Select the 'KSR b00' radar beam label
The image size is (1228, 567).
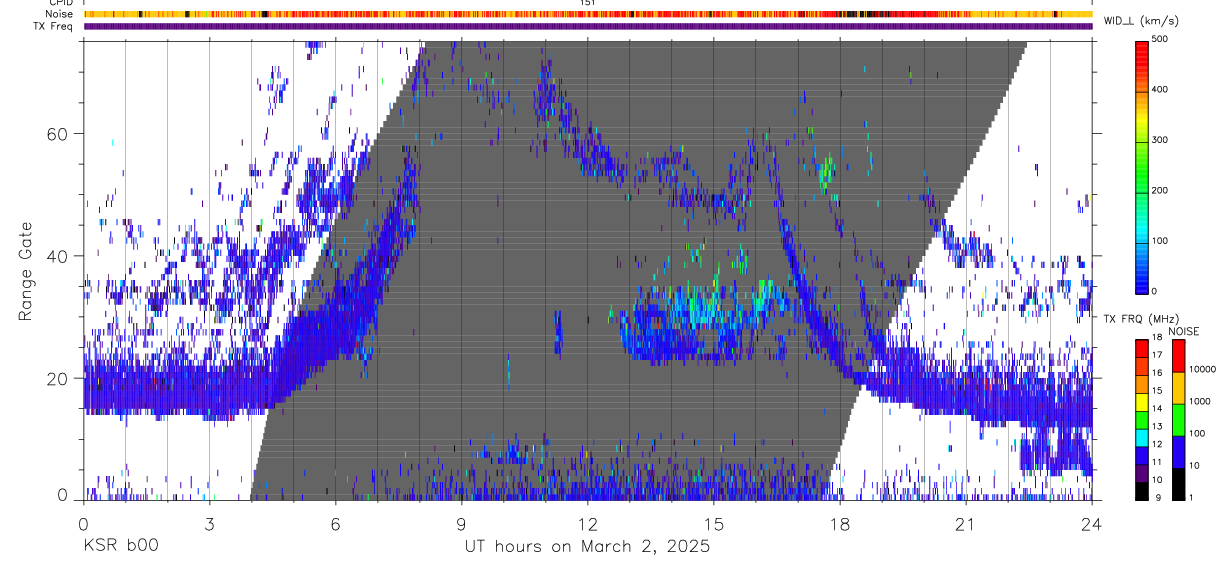[120, 547]
